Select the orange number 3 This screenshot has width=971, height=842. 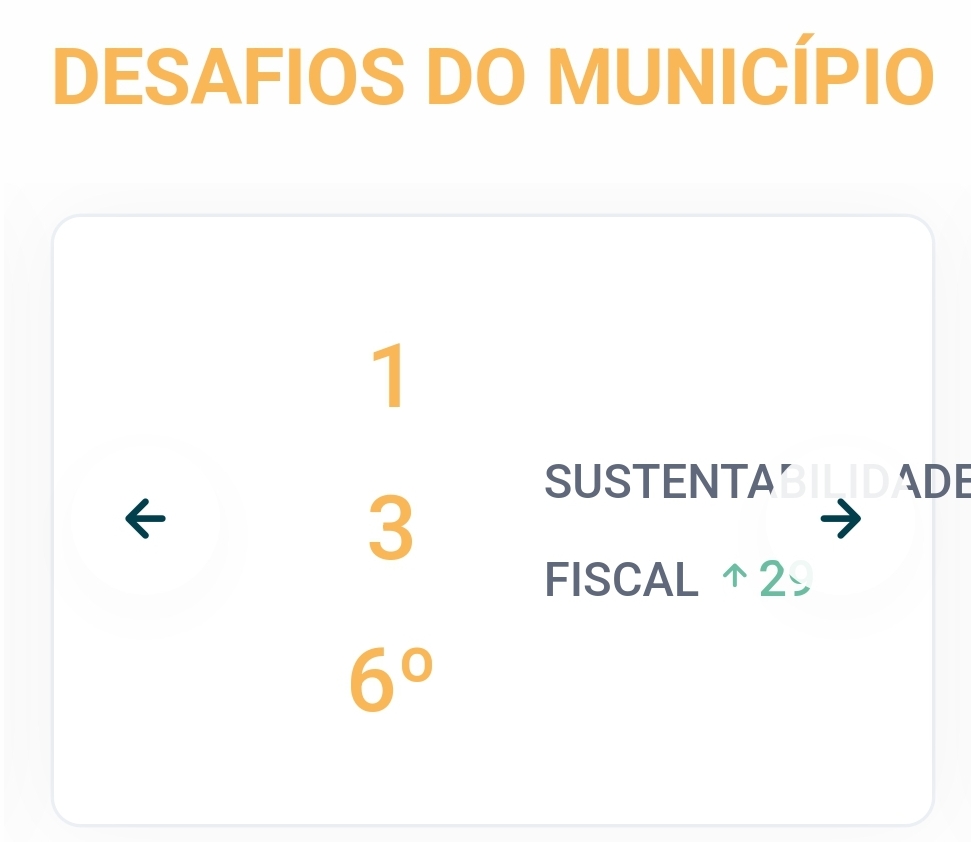click(391, 527)
